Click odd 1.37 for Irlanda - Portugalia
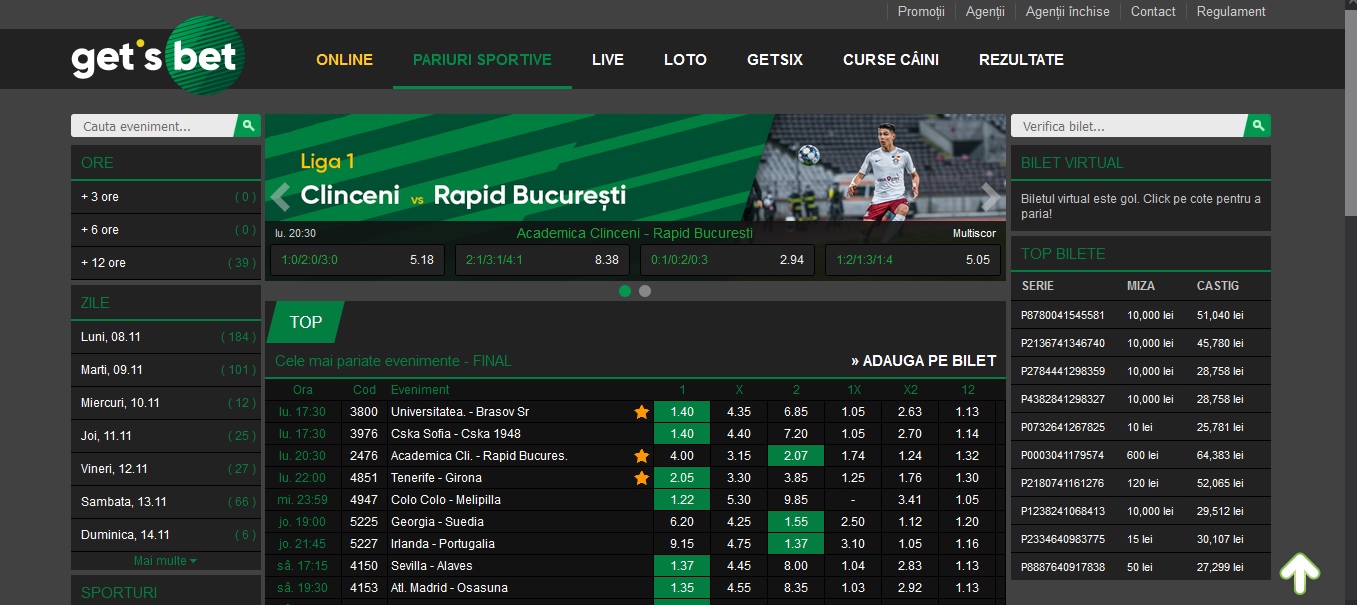1357x605 pixels. 796,544
